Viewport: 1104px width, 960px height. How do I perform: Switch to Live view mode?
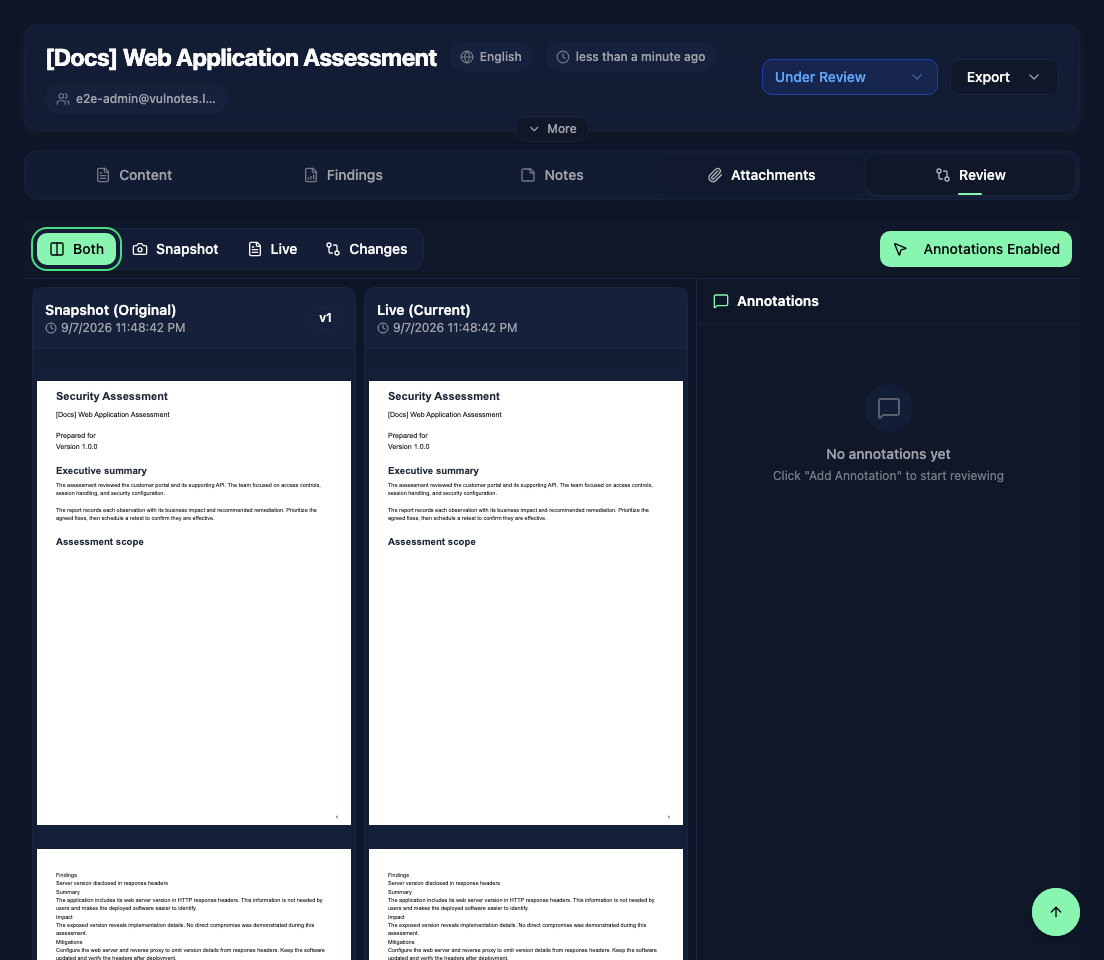pos(272,249)
